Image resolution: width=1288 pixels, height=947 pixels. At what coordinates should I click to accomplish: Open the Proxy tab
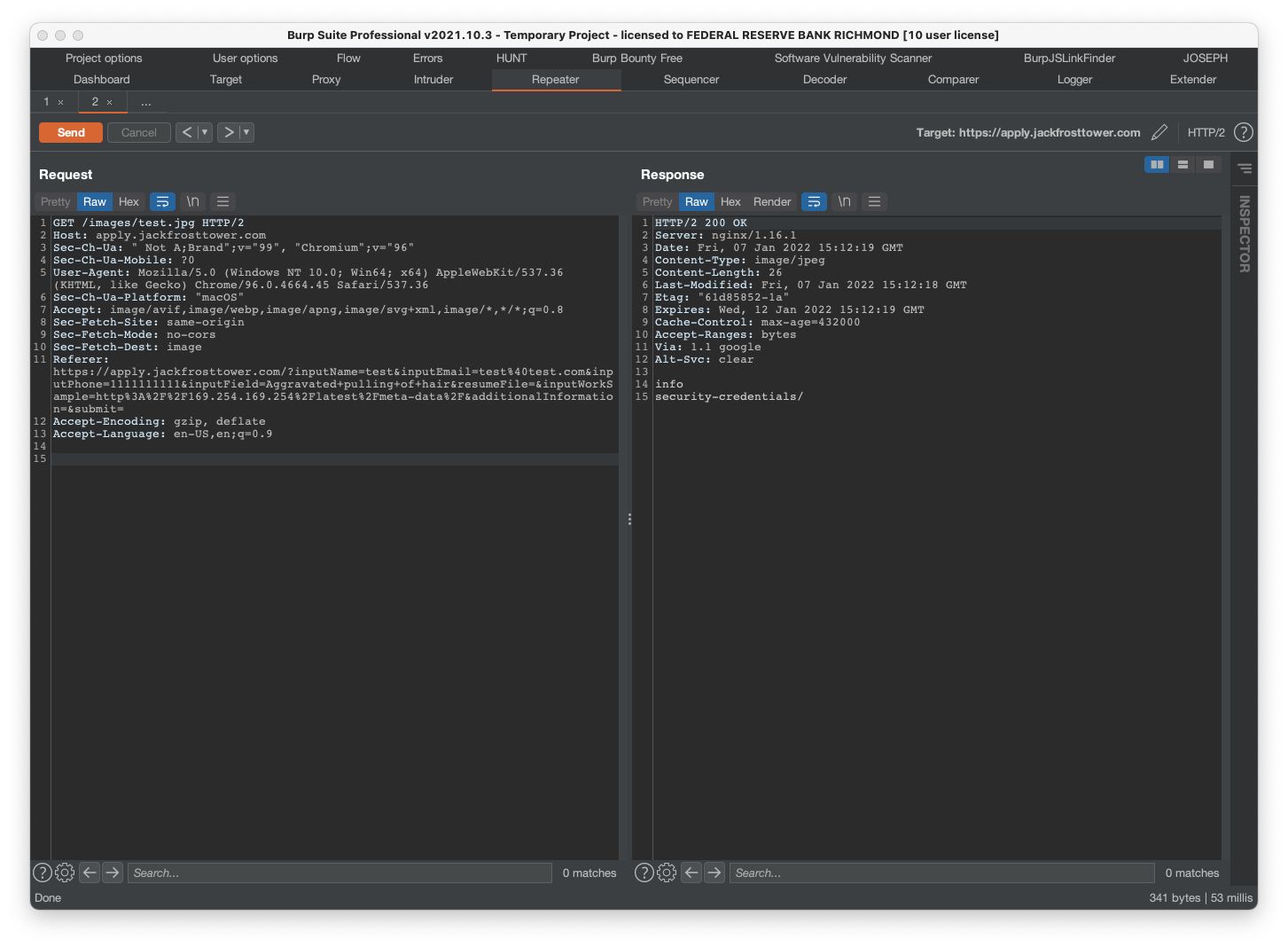pyautogui.click(x=326, y=79)
